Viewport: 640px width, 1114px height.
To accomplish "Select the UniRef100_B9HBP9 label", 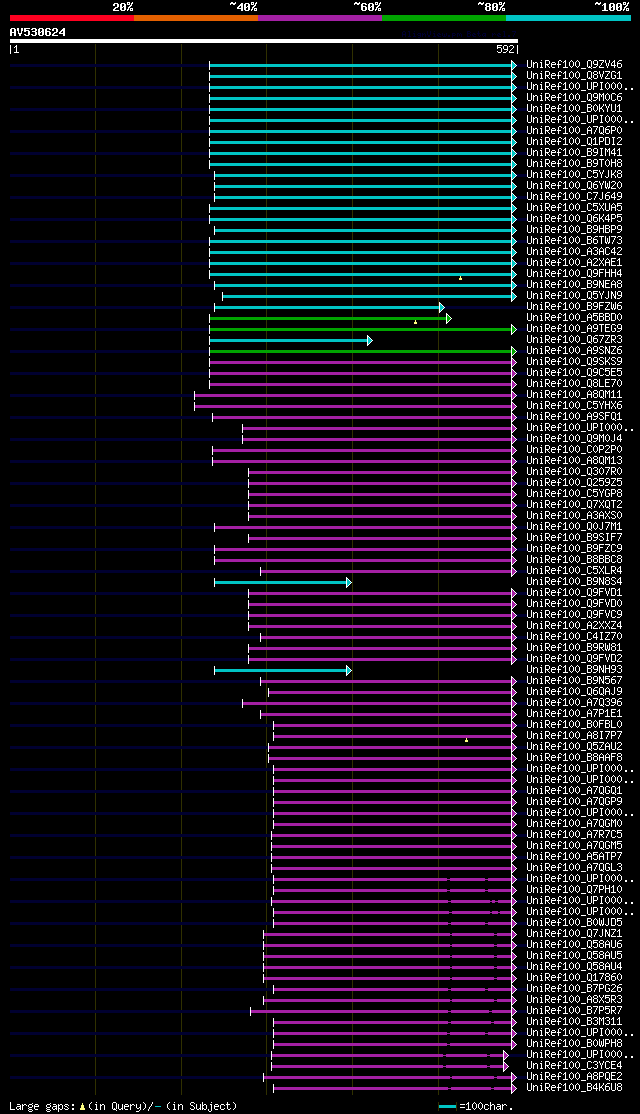I will tap(575, 229).
